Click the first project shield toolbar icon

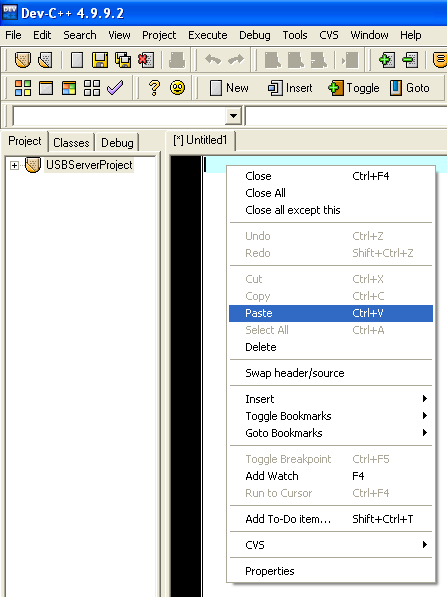22,60
